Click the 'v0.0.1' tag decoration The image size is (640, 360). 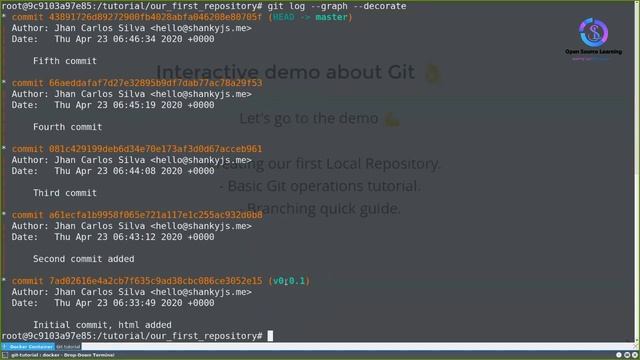[289, 281]
